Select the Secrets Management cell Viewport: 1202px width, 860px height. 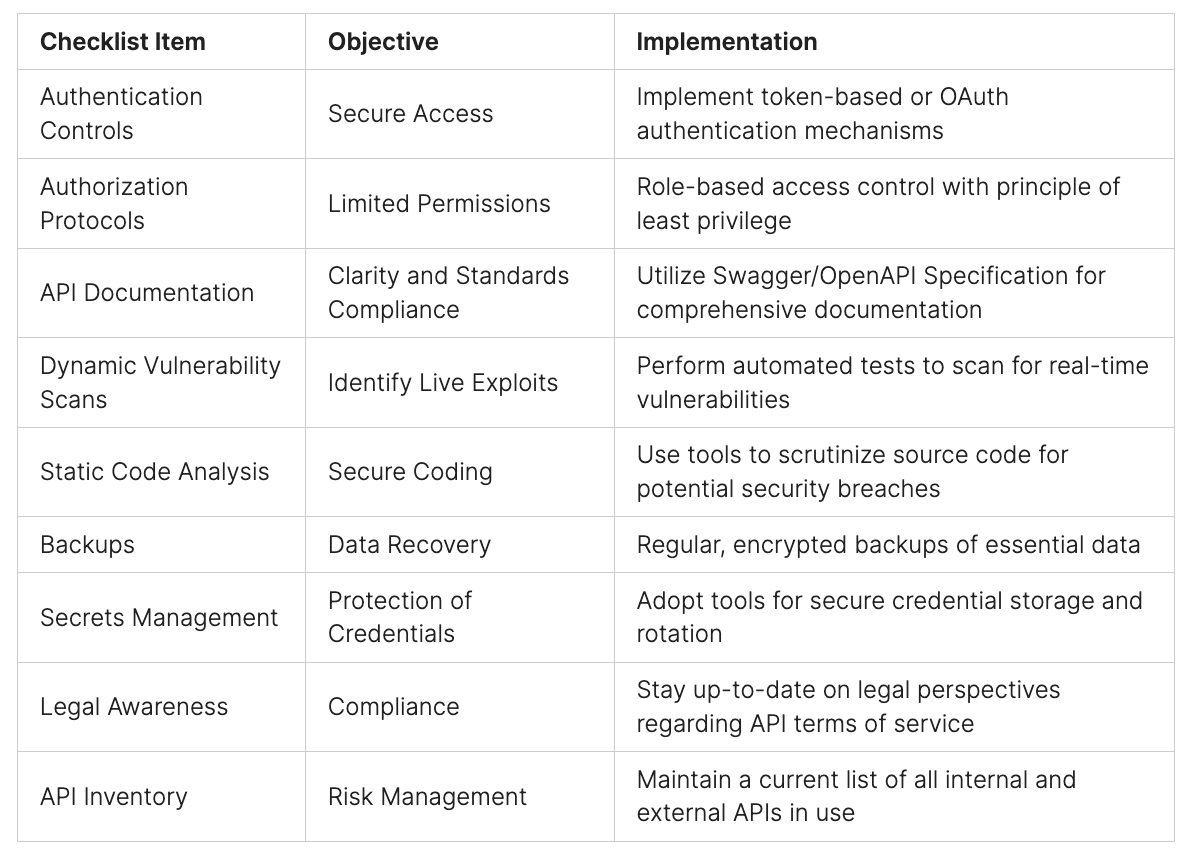(159, 617)
